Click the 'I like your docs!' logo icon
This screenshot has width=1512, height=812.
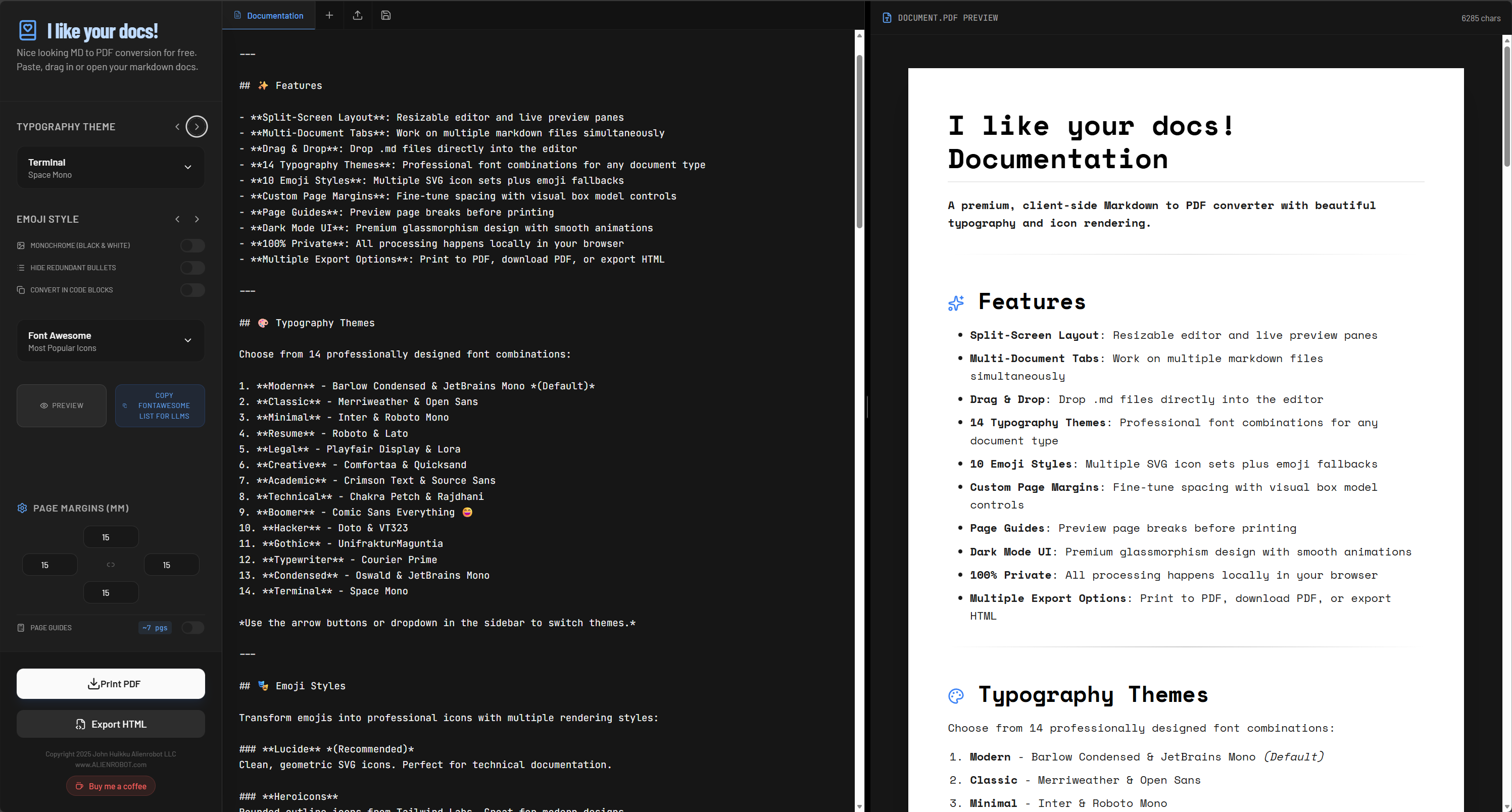click(28, 30)
